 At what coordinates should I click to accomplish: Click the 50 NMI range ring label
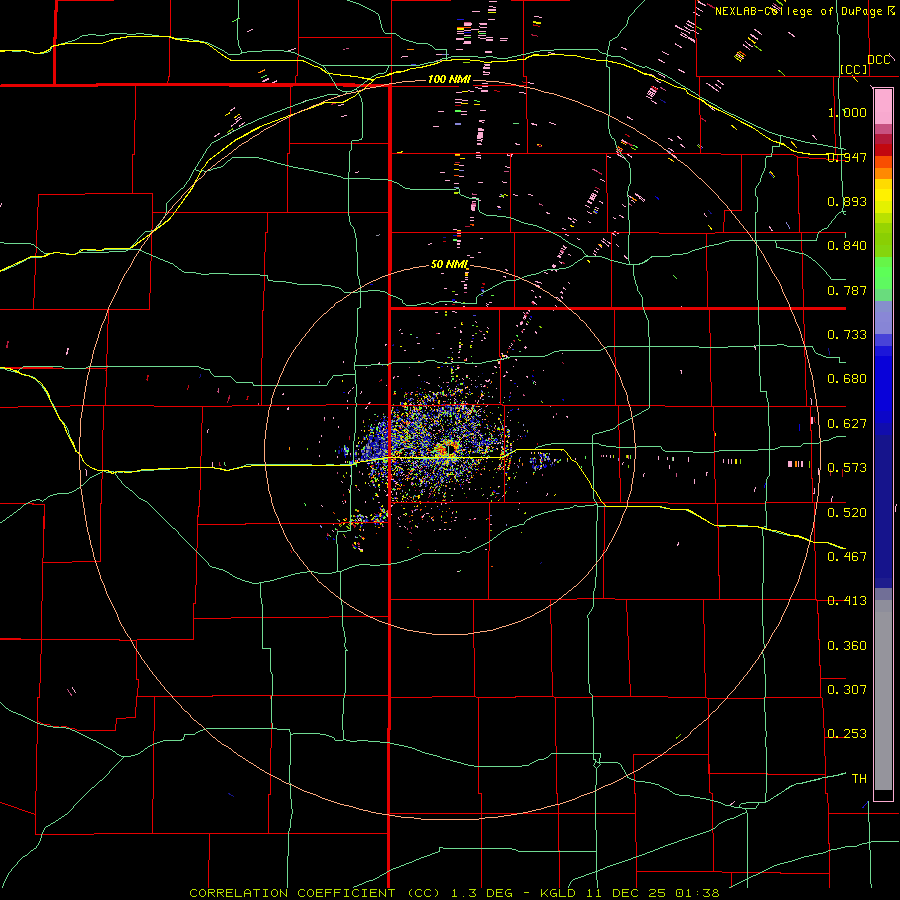point(449,265)
